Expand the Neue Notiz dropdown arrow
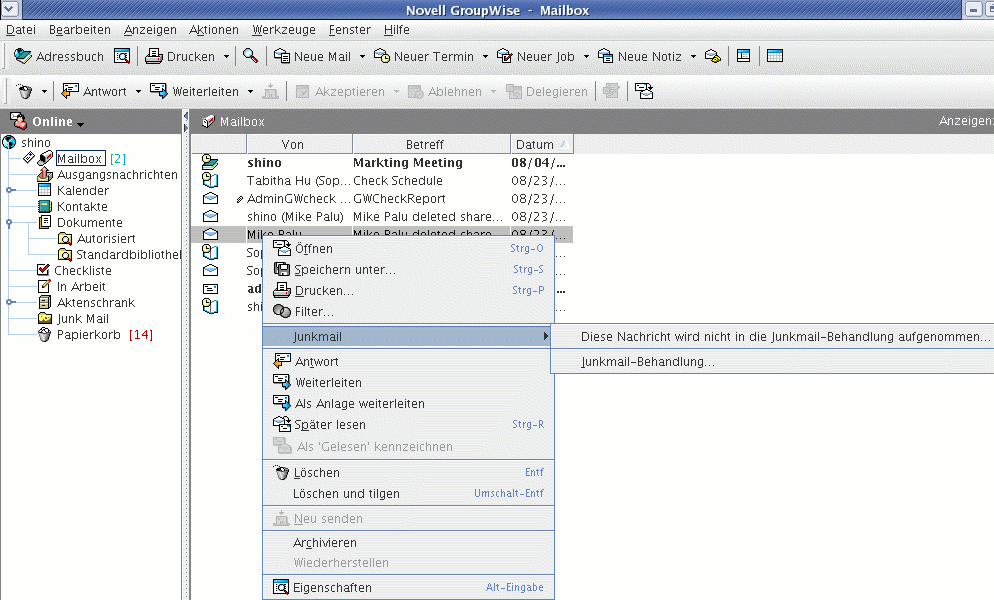The width and height of the screenshot is (994, 600). [x=694, y=56]
